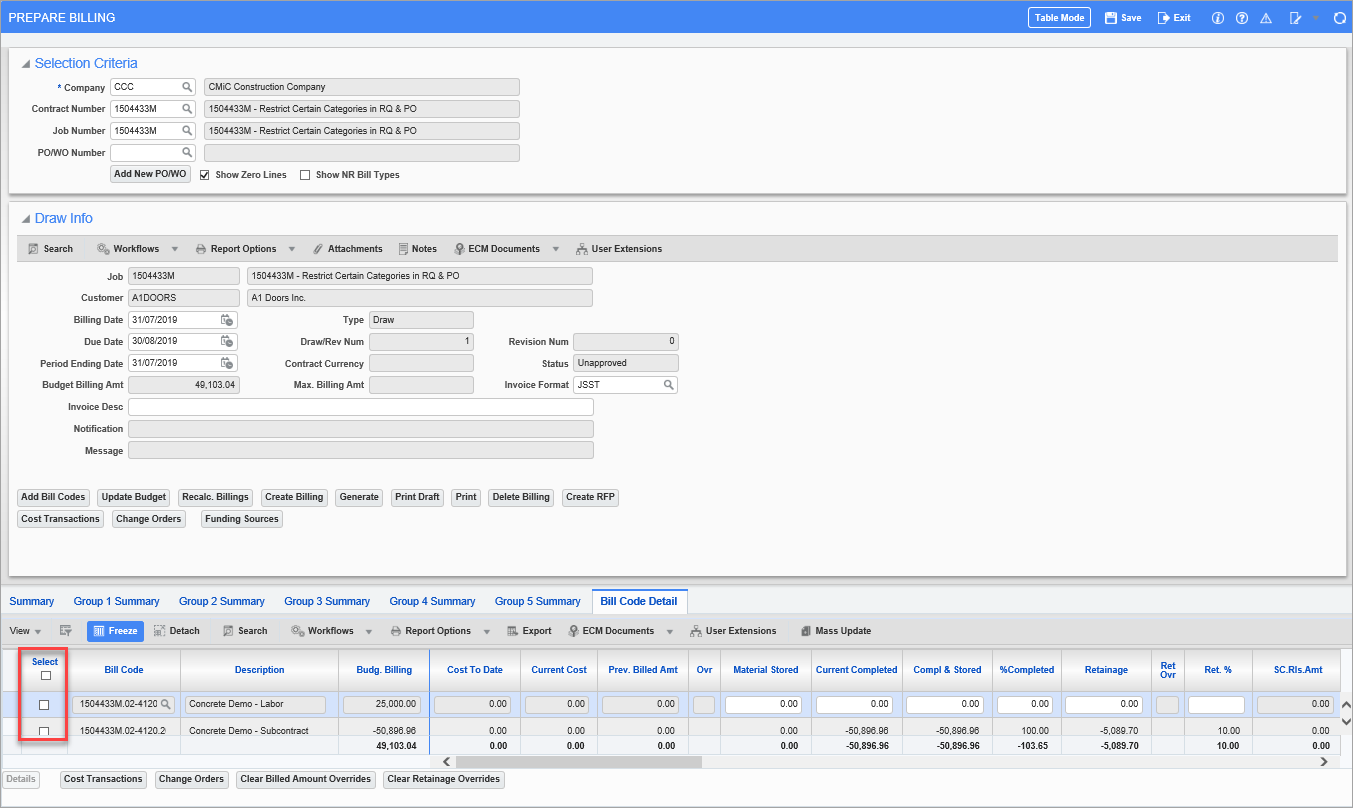Click the Recalc. Billings button

point(215,497)
